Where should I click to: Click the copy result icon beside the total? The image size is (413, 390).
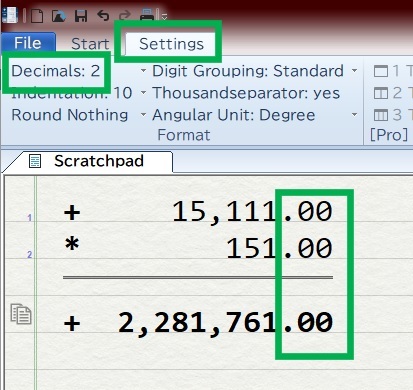point(21,314)
